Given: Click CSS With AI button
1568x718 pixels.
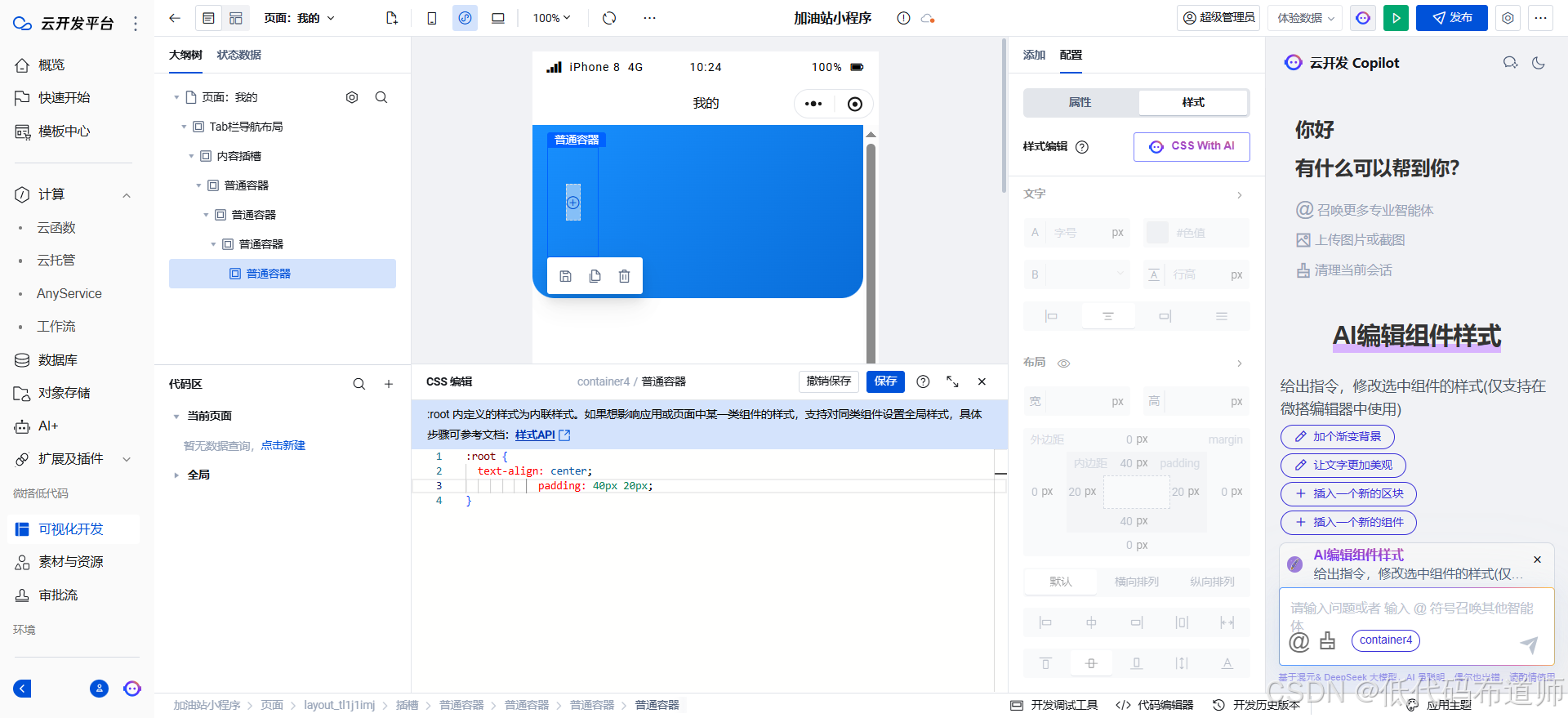Looking at the screenshot, I should click(x=1192, y=146).
